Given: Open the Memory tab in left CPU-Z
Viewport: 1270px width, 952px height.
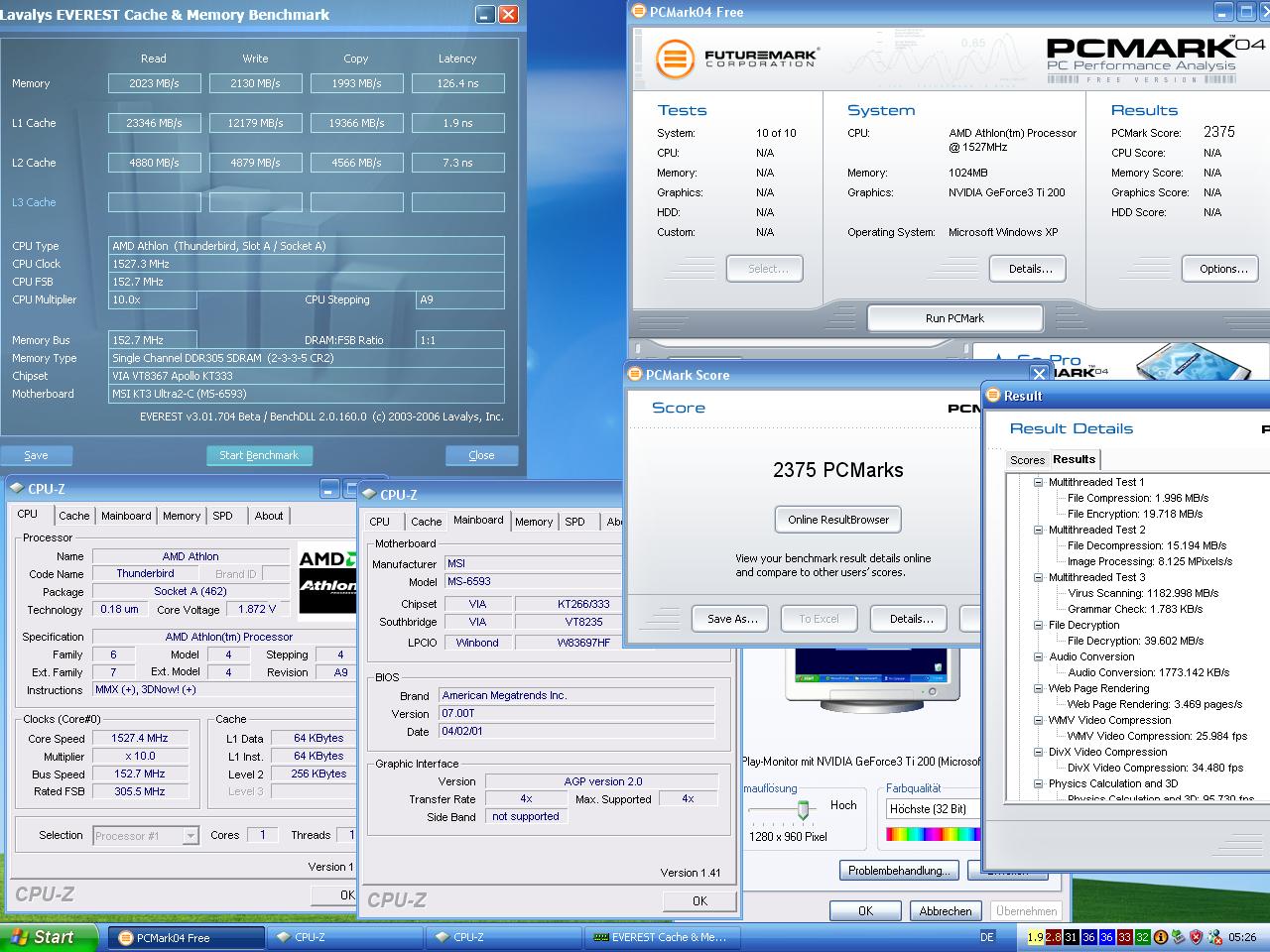Looking at the screenshot, I should click(x=182, y=516).
